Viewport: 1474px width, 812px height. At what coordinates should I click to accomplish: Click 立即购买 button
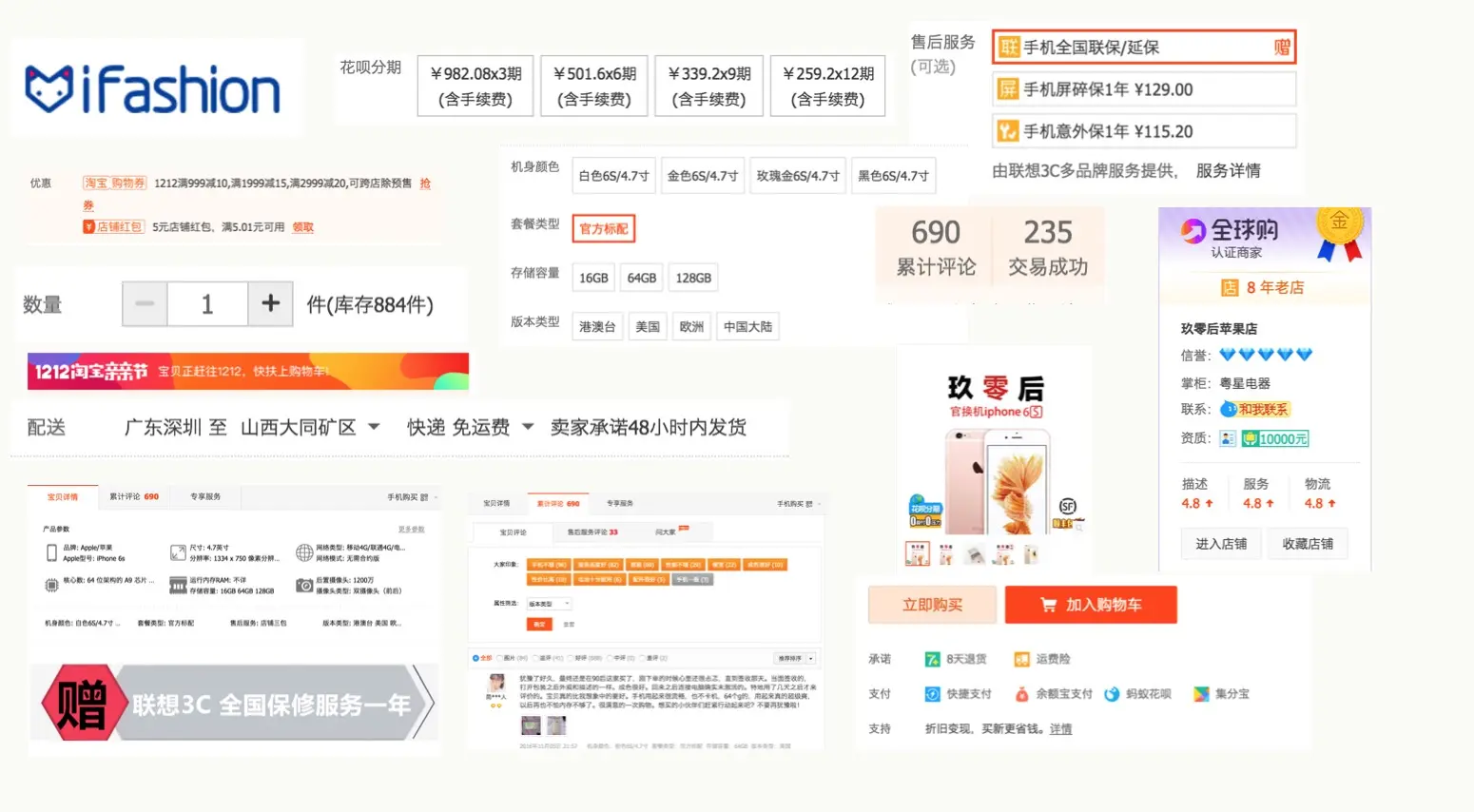pos(933,605)
